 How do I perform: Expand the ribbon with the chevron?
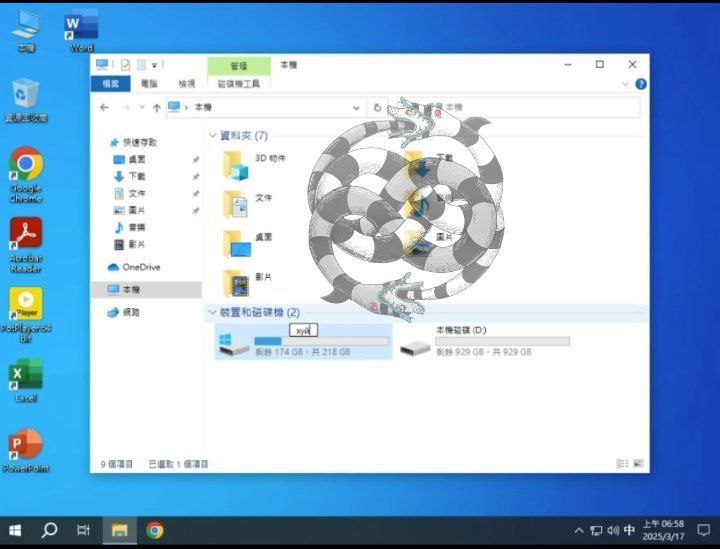[x=625, y=84]
